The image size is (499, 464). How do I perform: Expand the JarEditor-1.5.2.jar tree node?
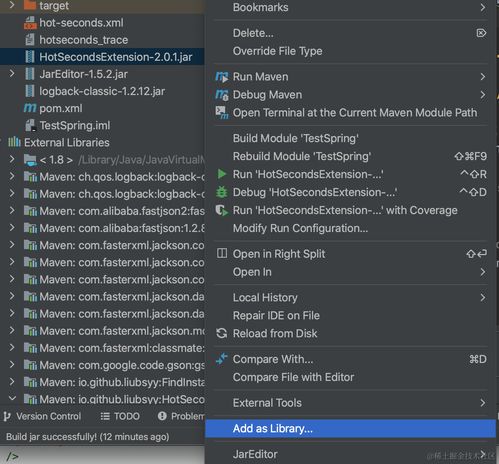12,74
